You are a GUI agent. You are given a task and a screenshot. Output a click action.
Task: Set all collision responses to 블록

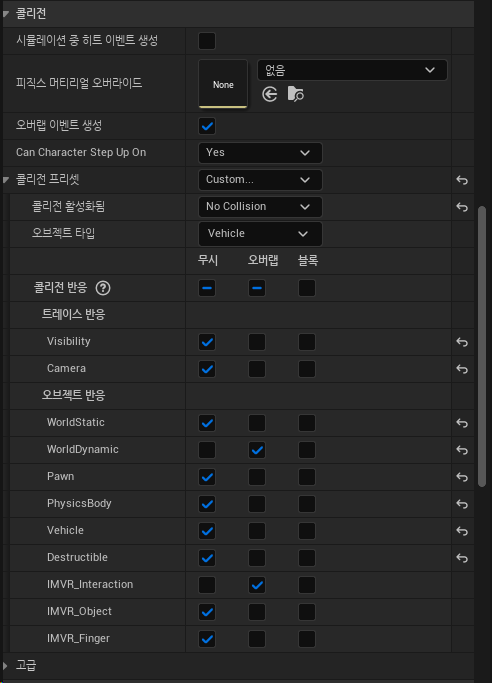coord(307,288)
